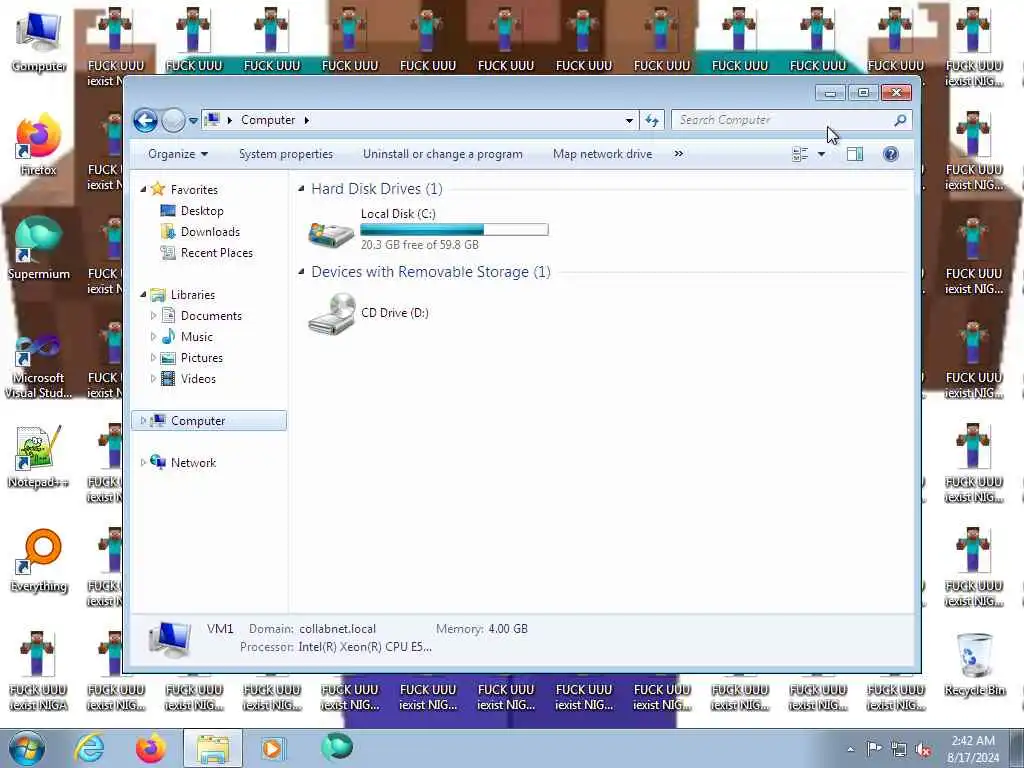Expand the Documents library node

pyautogui.click(x=153, y=316)
